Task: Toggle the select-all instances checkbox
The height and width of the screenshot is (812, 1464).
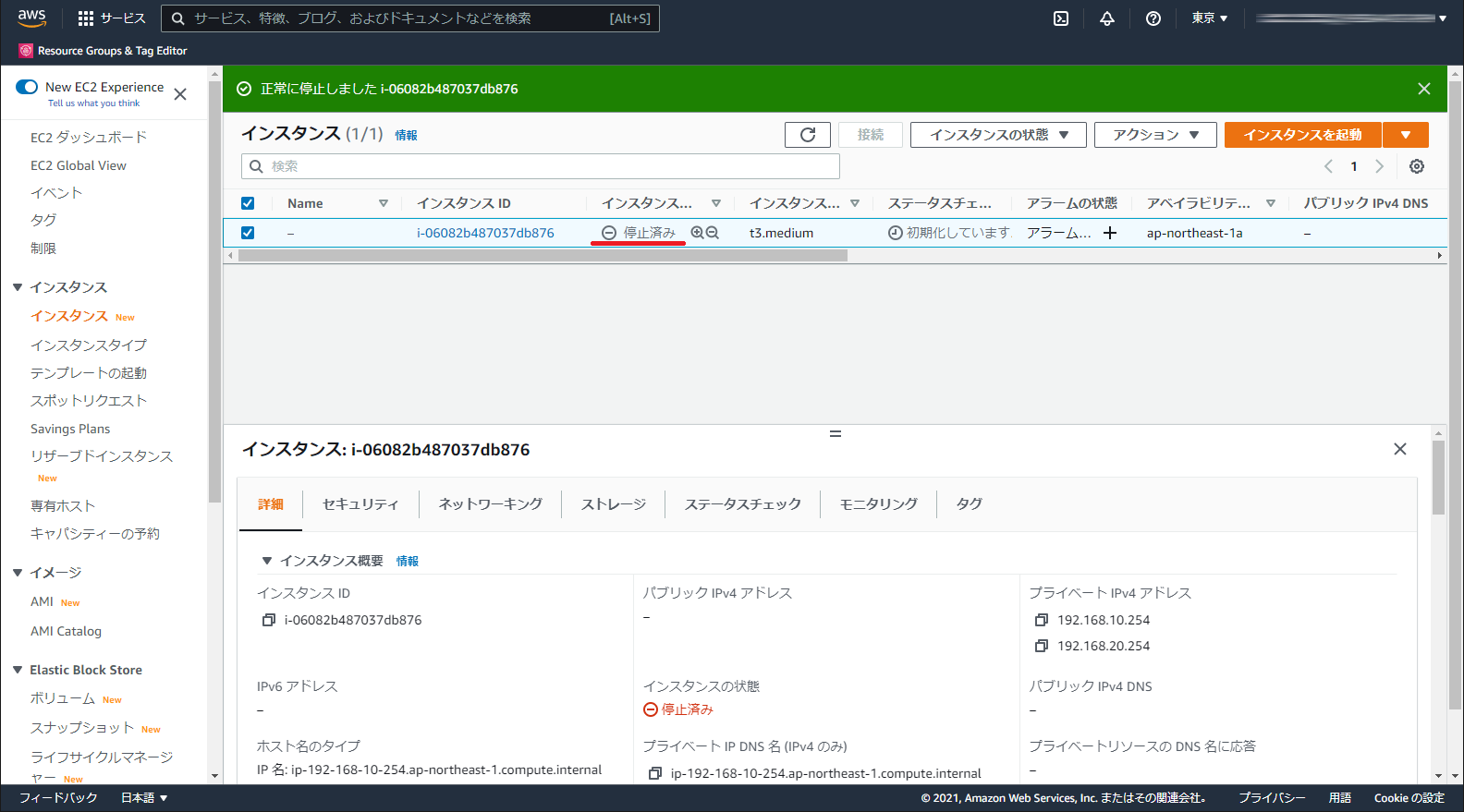Action: click(x=248, y=203)
